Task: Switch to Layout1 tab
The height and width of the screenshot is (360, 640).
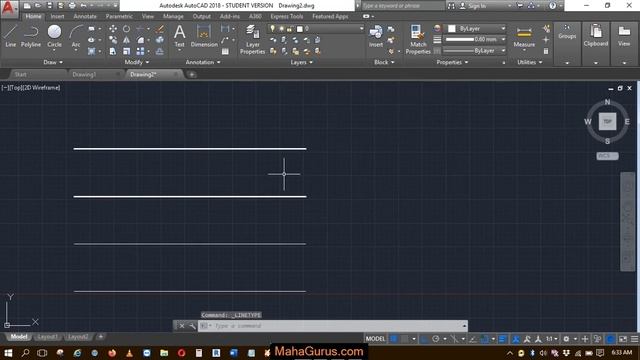Action: 47,337
